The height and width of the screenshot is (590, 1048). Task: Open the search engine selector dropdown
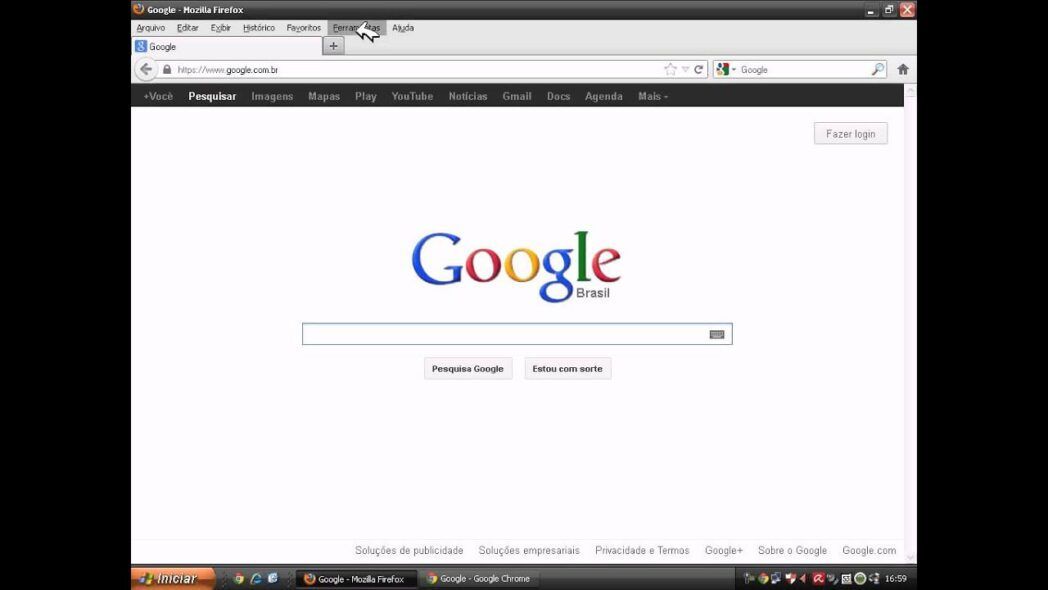(725, 69)
